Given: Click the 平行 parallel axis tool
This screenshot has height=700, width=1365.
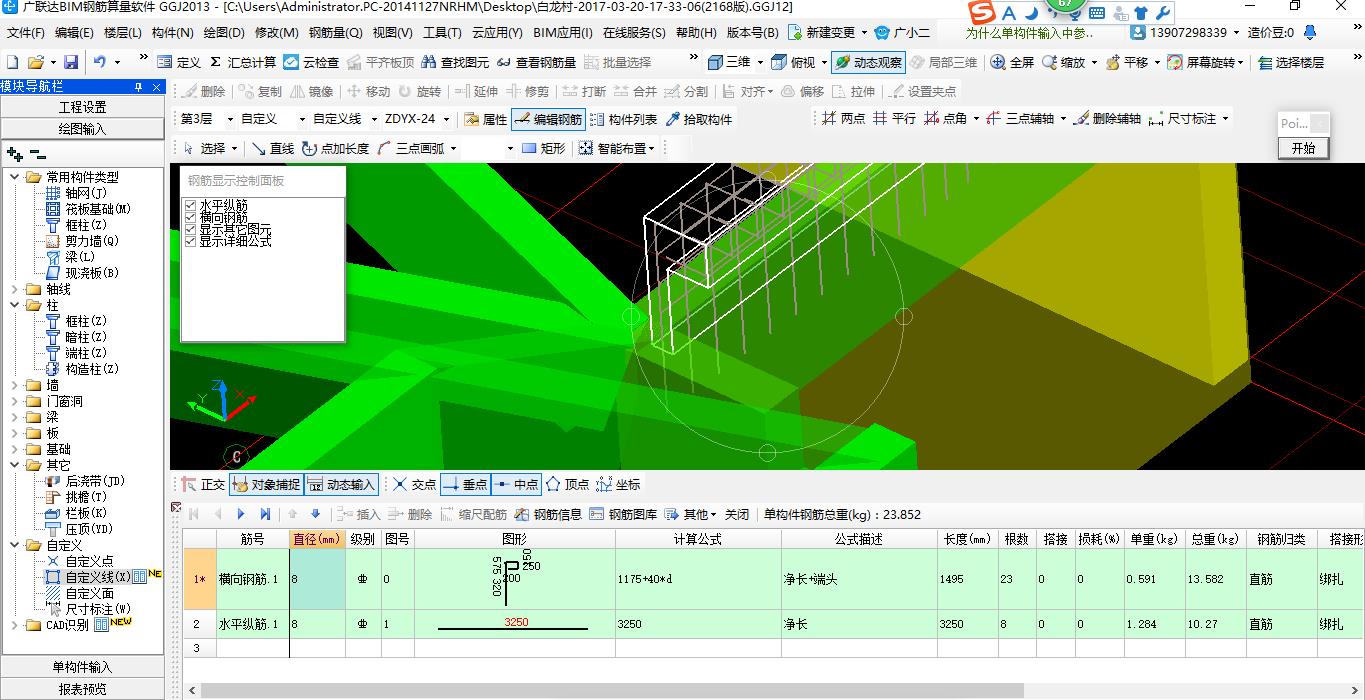Looking at the screenshot, I should click(894, 118).
